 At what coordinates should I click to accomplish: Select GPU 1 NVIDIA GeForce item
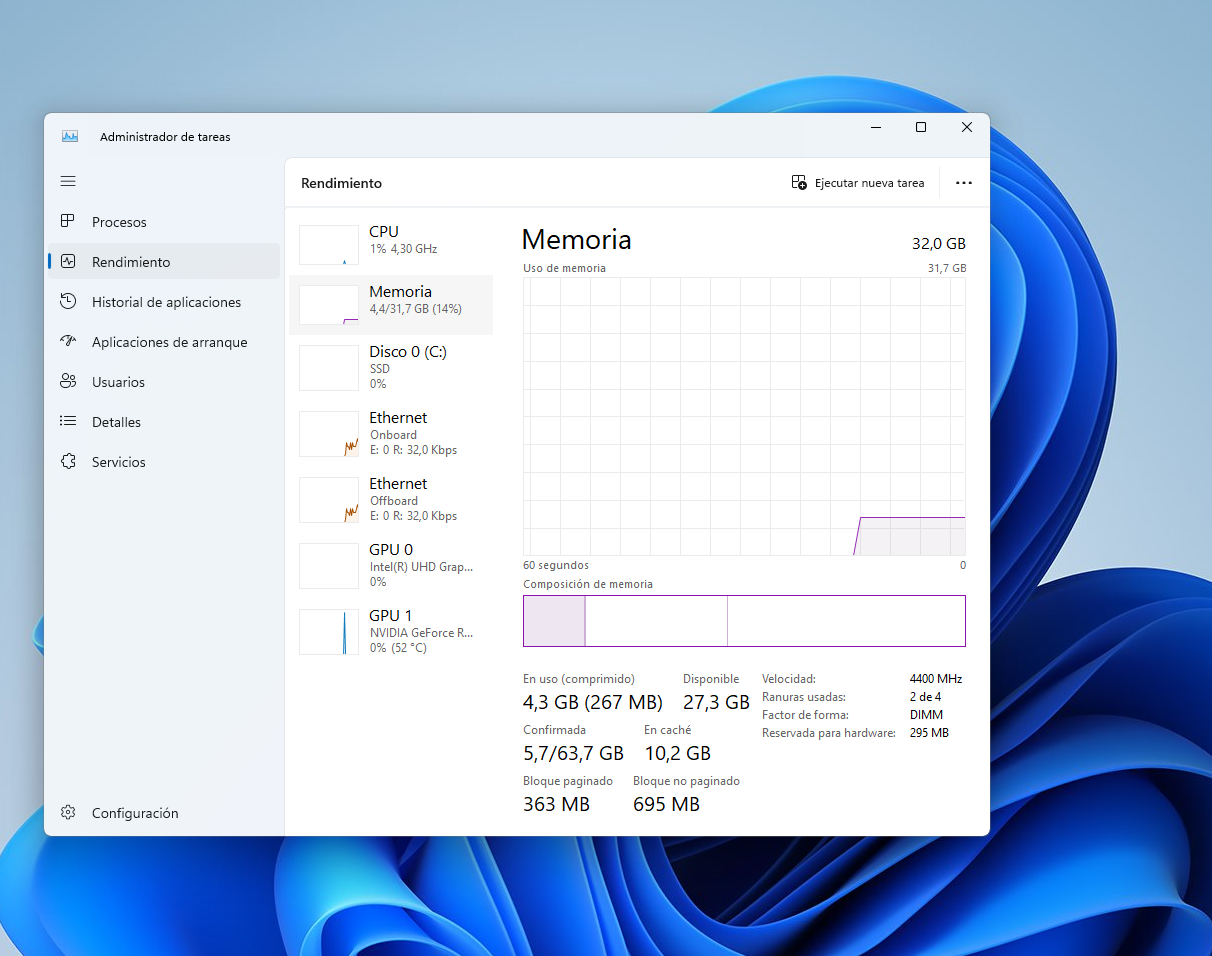pyautogui.click(x=390, y=631)
